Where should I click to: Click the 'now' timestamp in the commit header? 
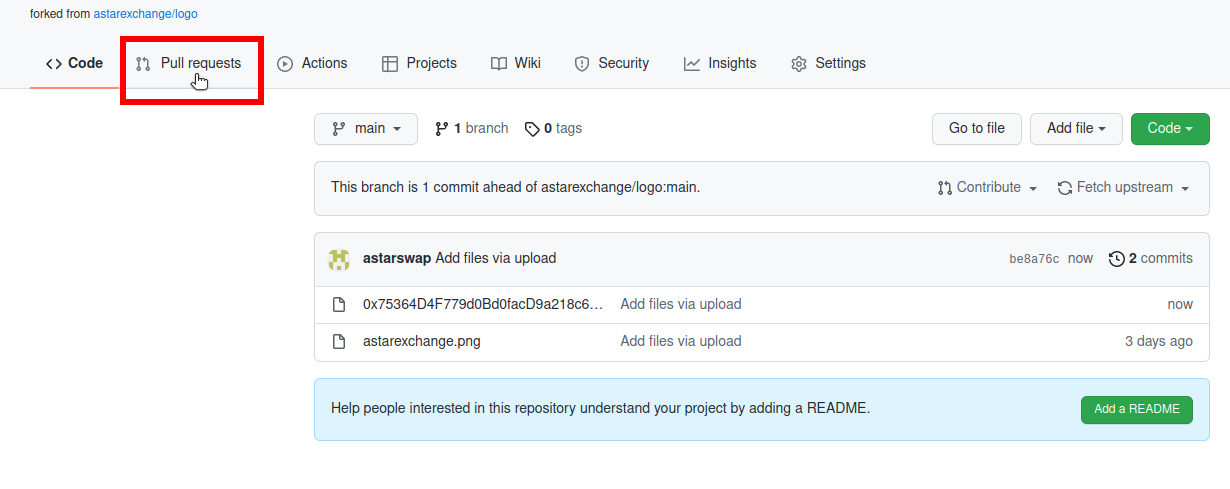point(1080,258)
